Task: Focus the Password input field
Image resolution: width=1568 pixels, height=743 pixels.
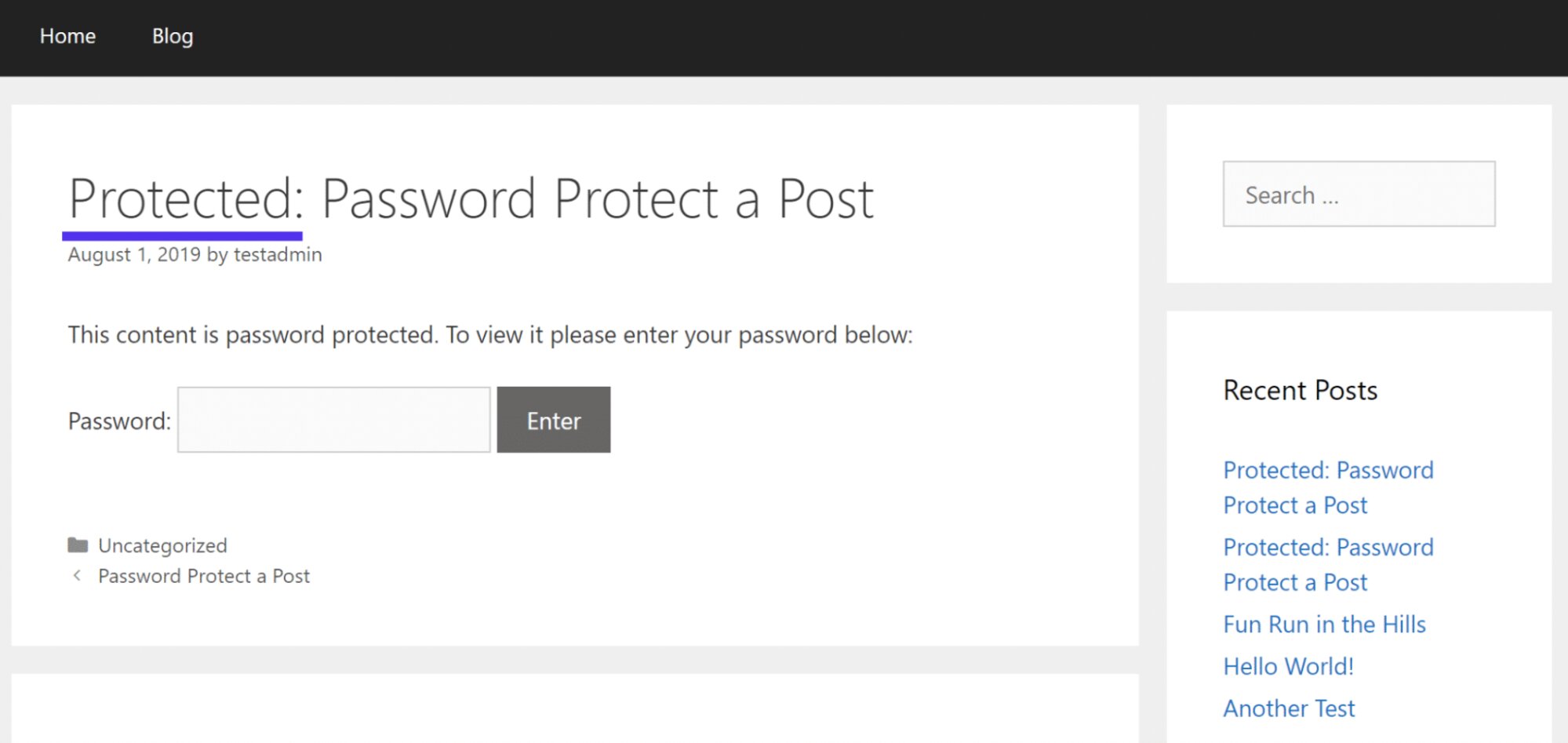Action: (x=334, y=420)
